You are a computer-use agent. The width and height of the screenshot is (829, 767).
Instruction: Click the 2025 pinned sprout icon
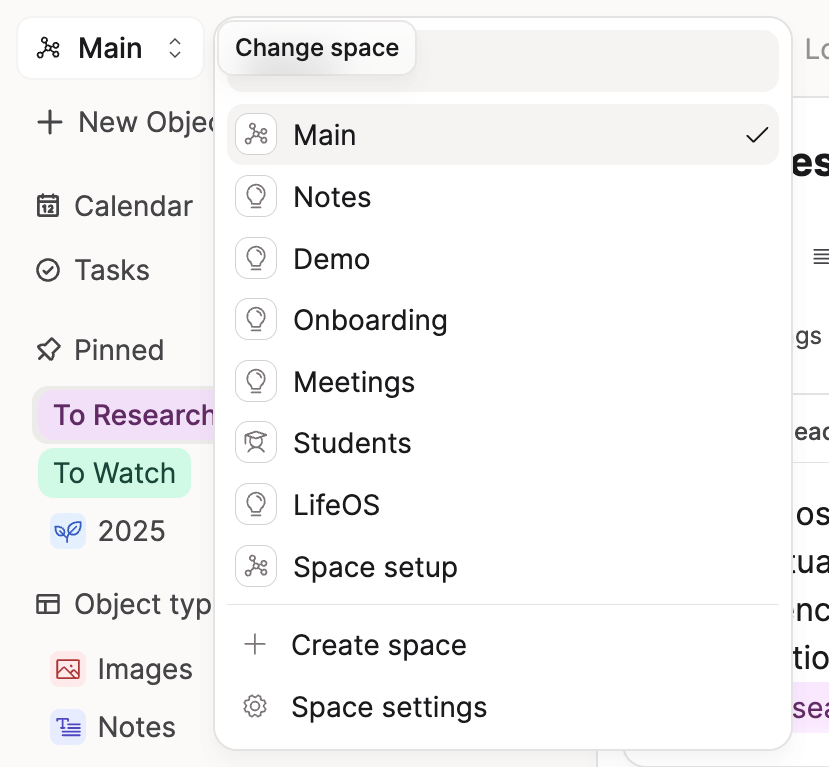click(68, 531)
